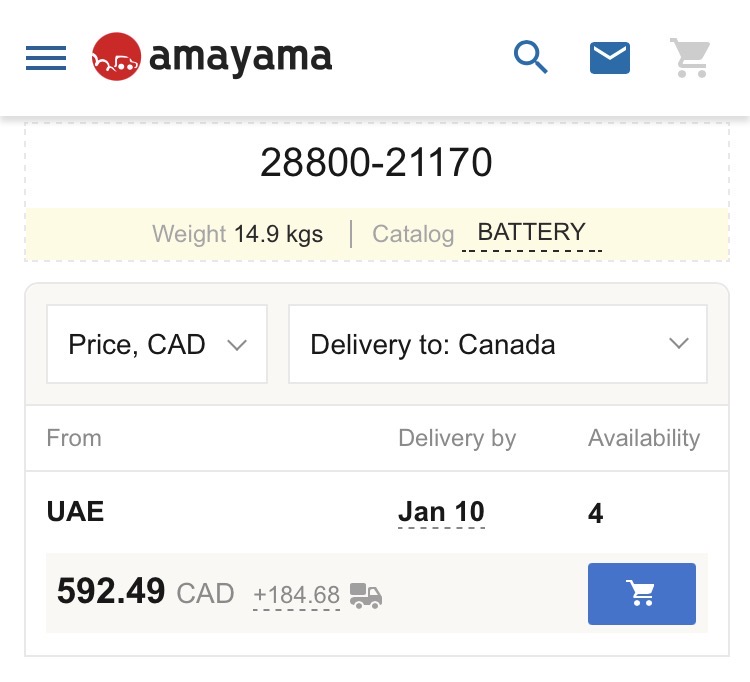The height and width of the screenshot is (682, 750).
Task: Click the BATTERY catalog link
Action: [531, 233]
